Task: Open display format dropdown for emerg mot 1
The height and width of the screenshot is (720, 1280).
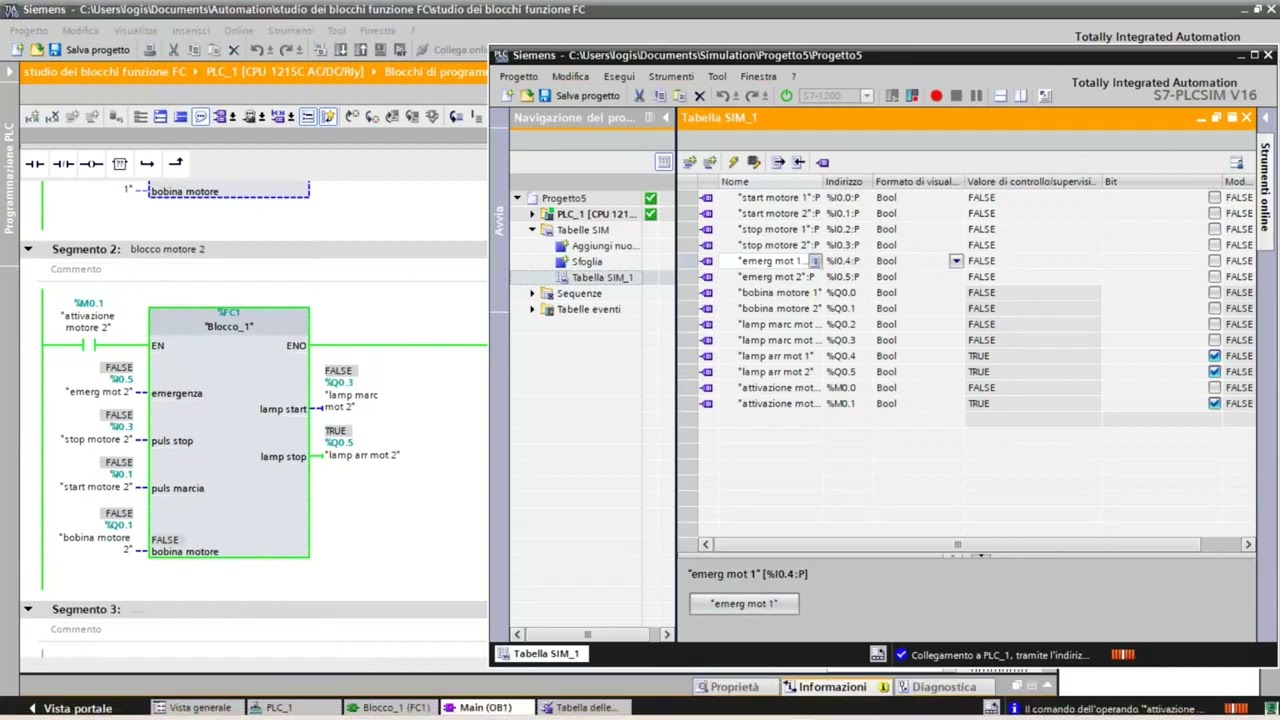Action: pos(956,261)
